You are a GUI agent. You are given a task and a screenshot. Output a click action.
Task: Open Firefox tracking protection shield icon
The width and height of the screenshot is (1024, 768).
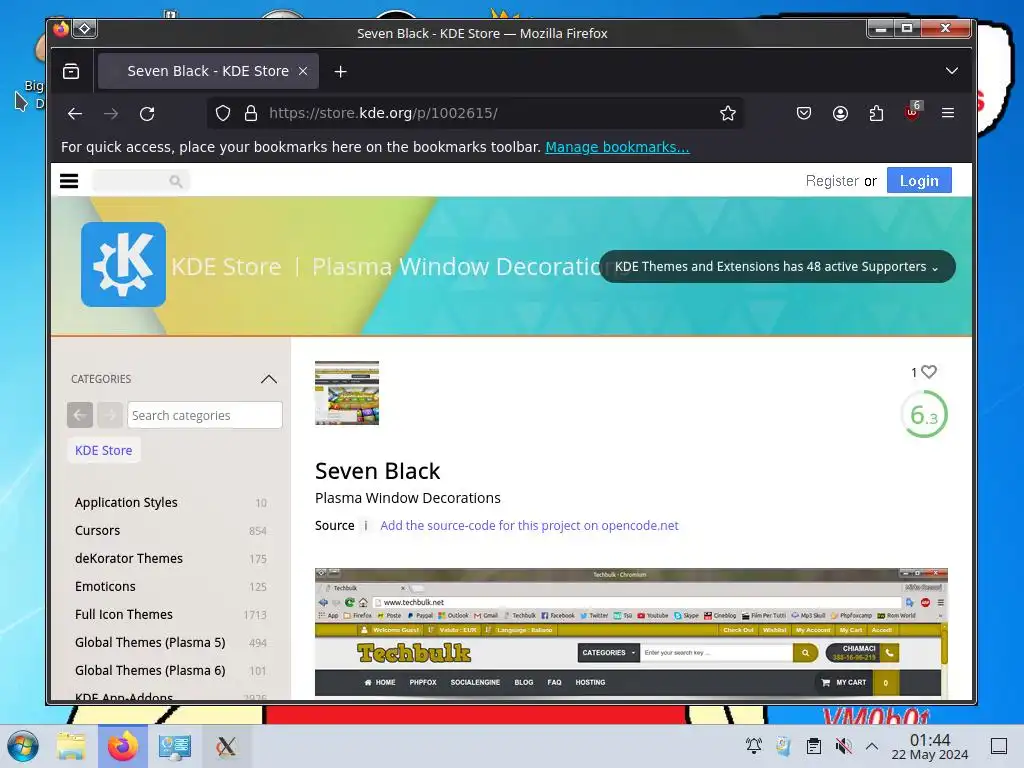(x=223, y=114)
